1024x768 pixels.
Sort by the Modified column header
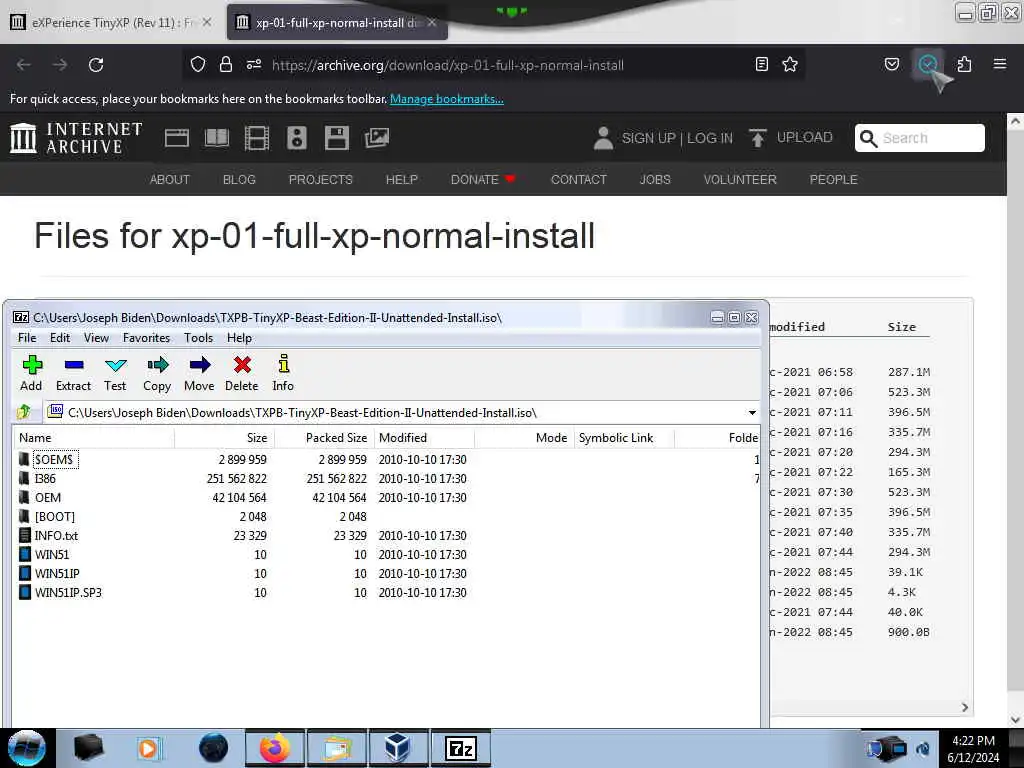pos(424,438)
